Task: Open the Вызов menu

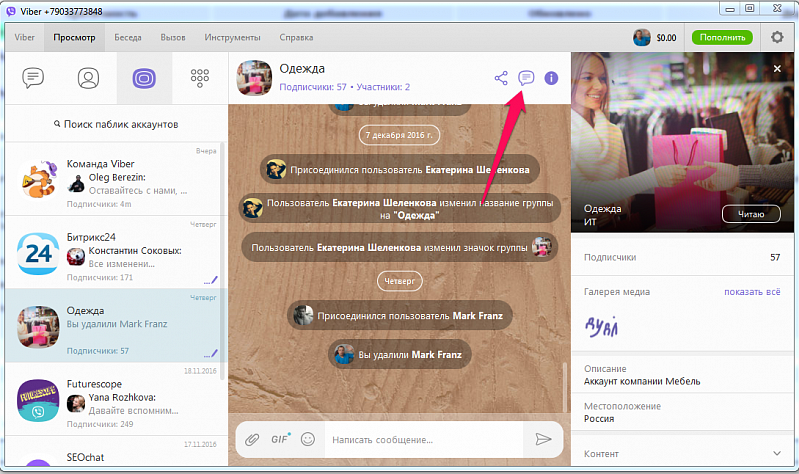Action: click(173, 37)
